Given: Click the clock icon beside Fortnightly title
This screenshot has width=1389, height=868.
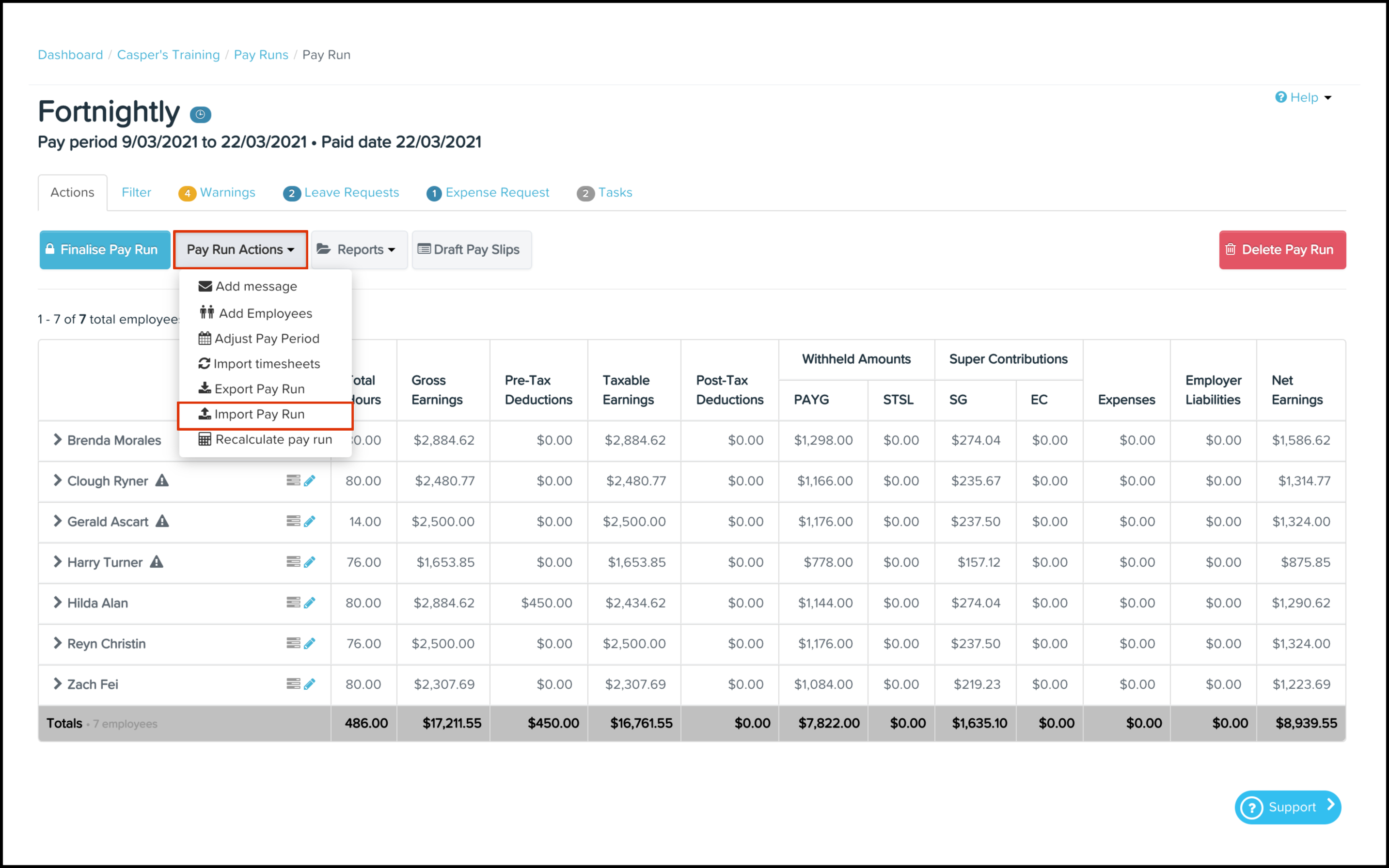Looking at the screenshot, I should coord(201,114).
